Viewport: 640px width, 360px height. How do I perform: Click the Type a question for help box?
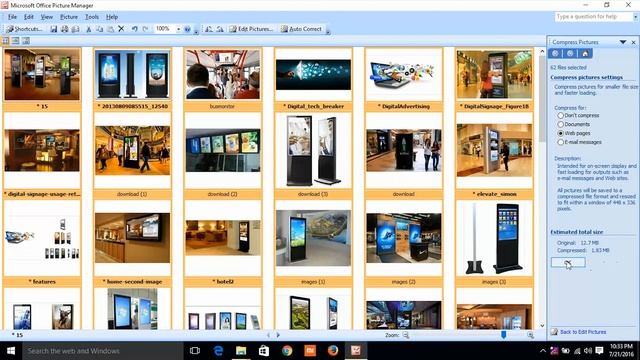pos(594,17)
